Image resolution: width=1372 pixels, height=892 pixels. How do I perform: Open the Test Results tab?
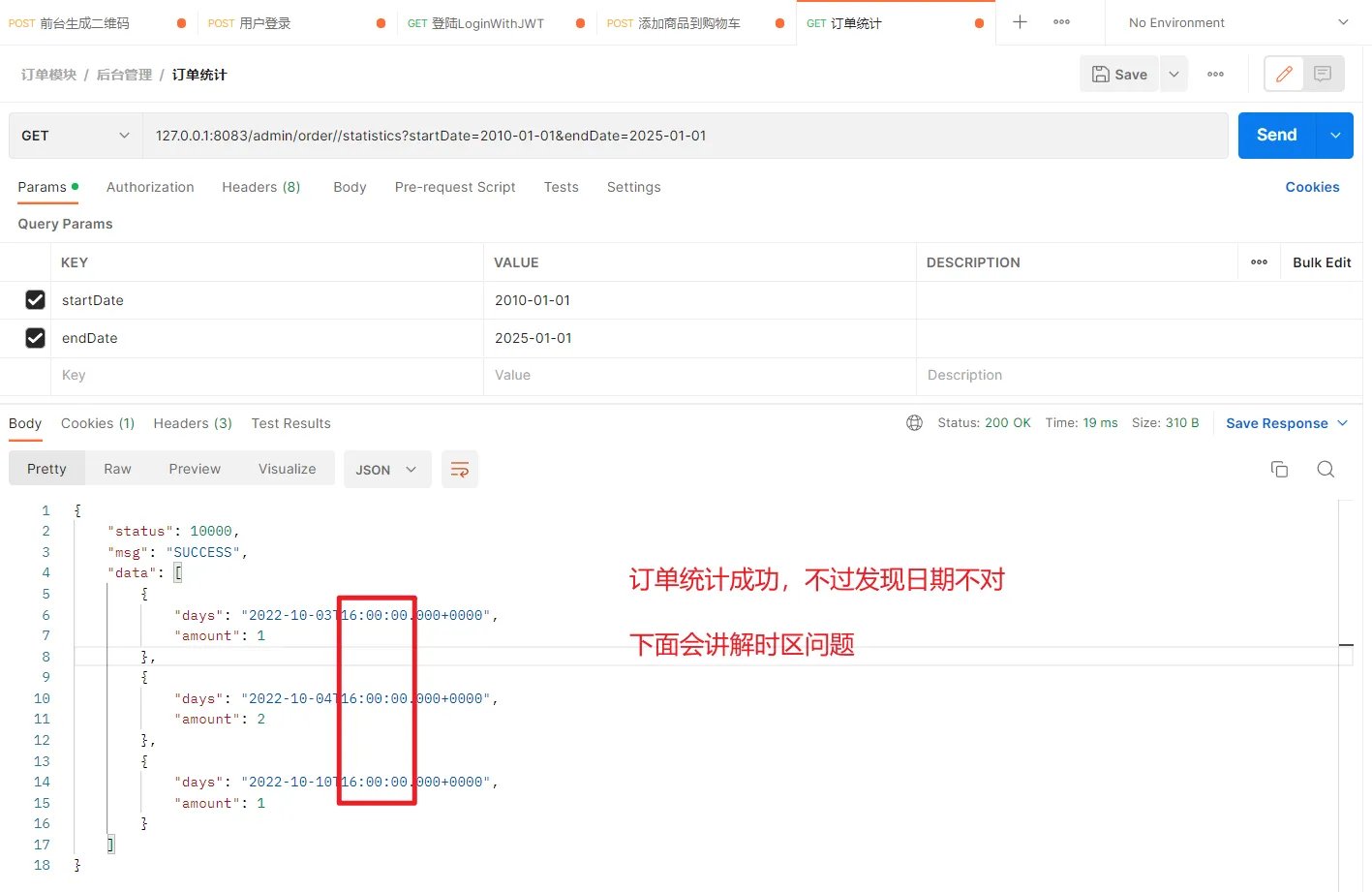(290, 423)
